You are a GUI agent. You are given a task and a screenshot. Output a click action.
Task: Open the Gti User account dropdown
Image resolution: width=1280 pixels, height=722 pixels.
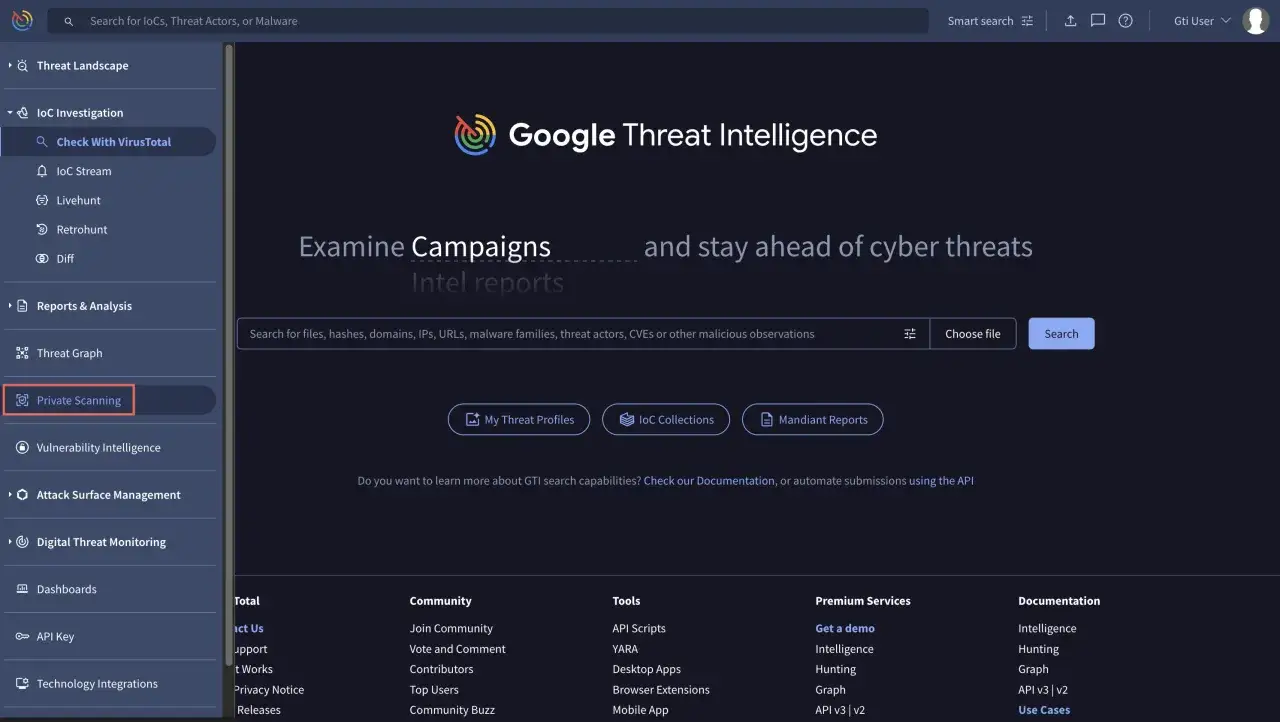pos(1202,21)
